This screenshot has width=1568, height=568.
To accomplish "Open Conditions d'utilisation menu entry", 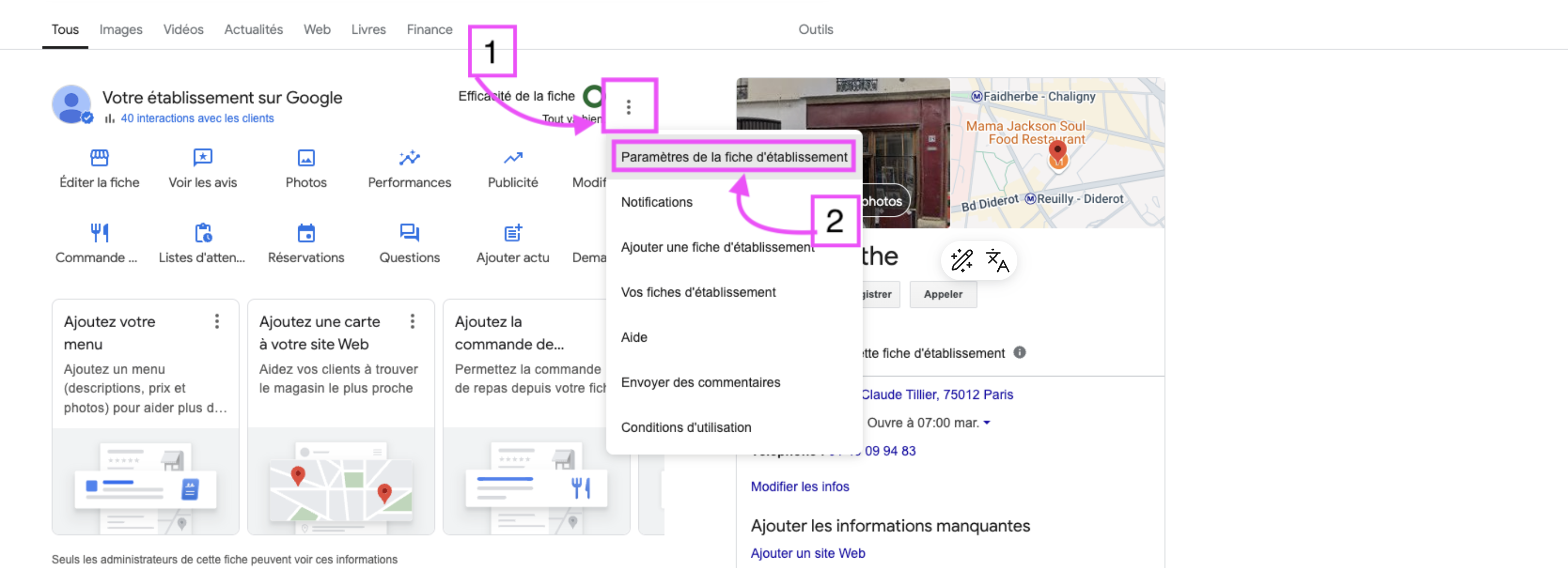I will click(x=733, y=427).
